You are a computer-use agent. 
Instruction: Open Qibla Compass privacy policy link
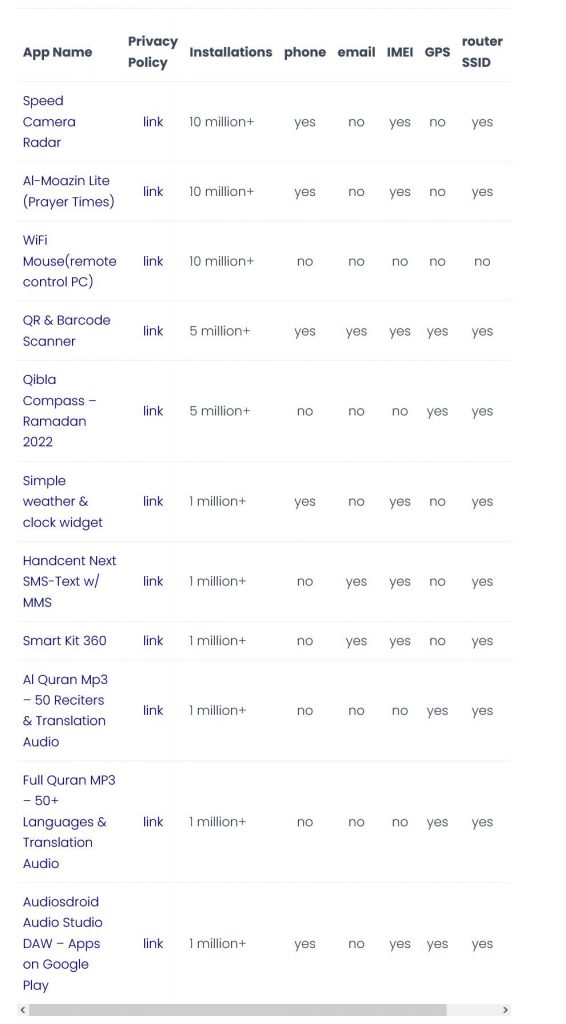pos(153,411)
